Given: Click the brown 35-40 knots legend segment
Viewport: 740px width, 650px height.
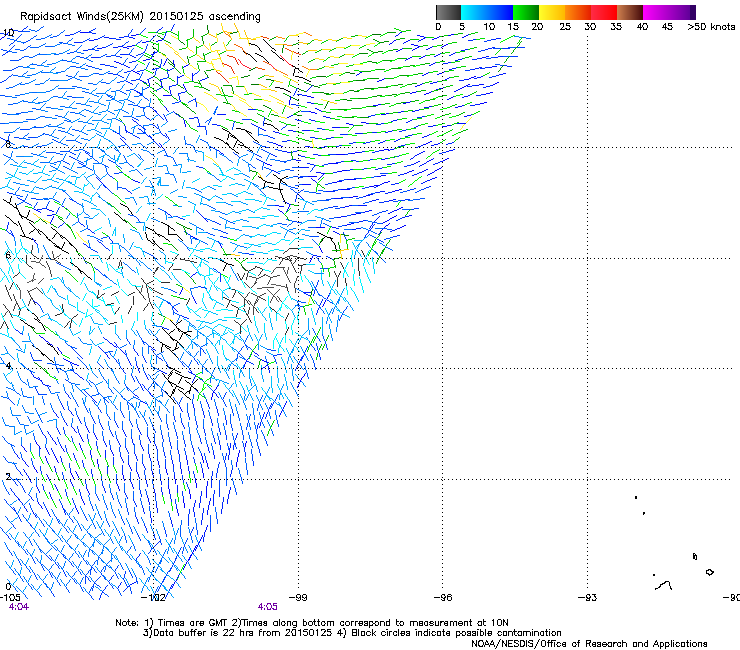Looking at the screenshot, I should (x=630, y=12).
